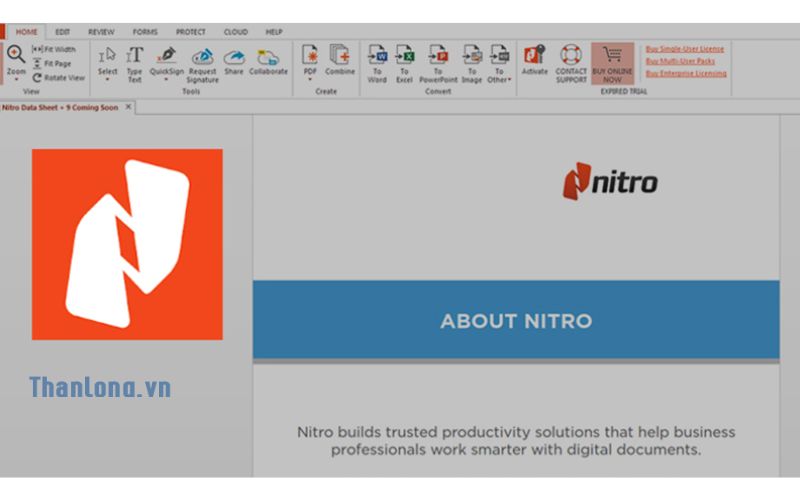
Task: Open the Protect ribbon tab
Action: click(190, 32)
